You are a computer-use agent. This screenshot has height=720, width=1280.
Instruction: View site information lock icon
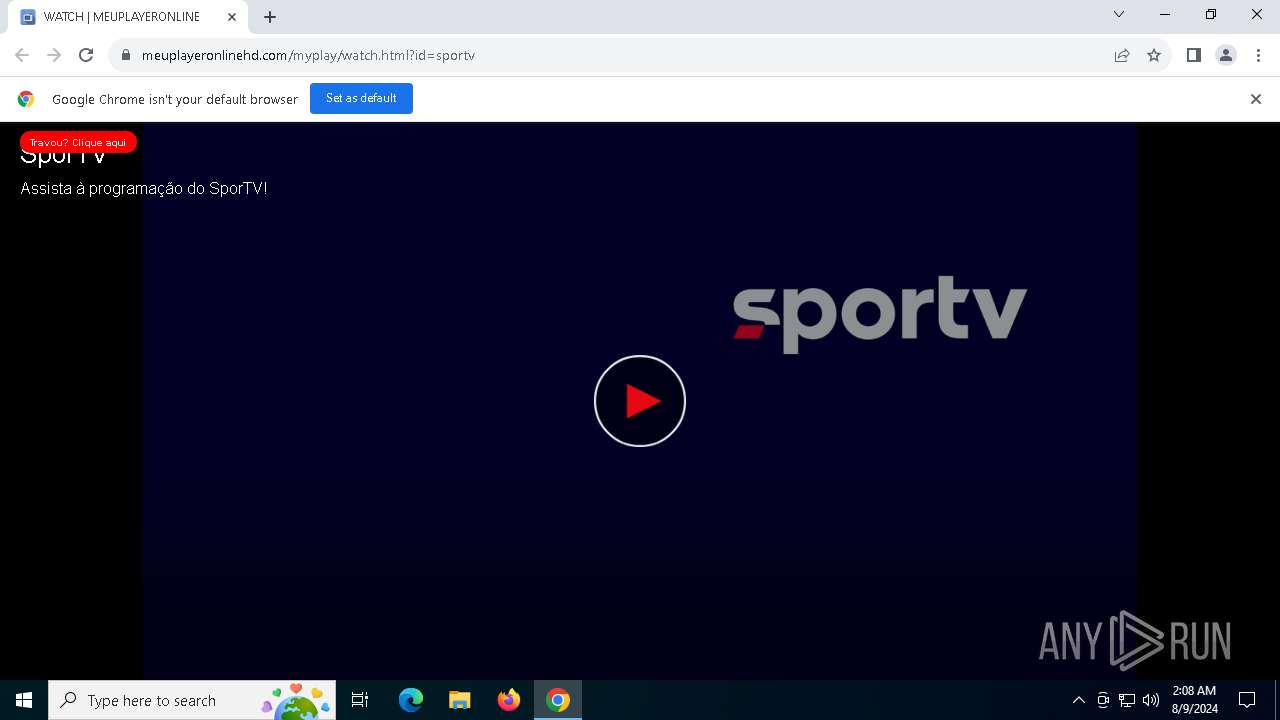(x=126, y=55)
